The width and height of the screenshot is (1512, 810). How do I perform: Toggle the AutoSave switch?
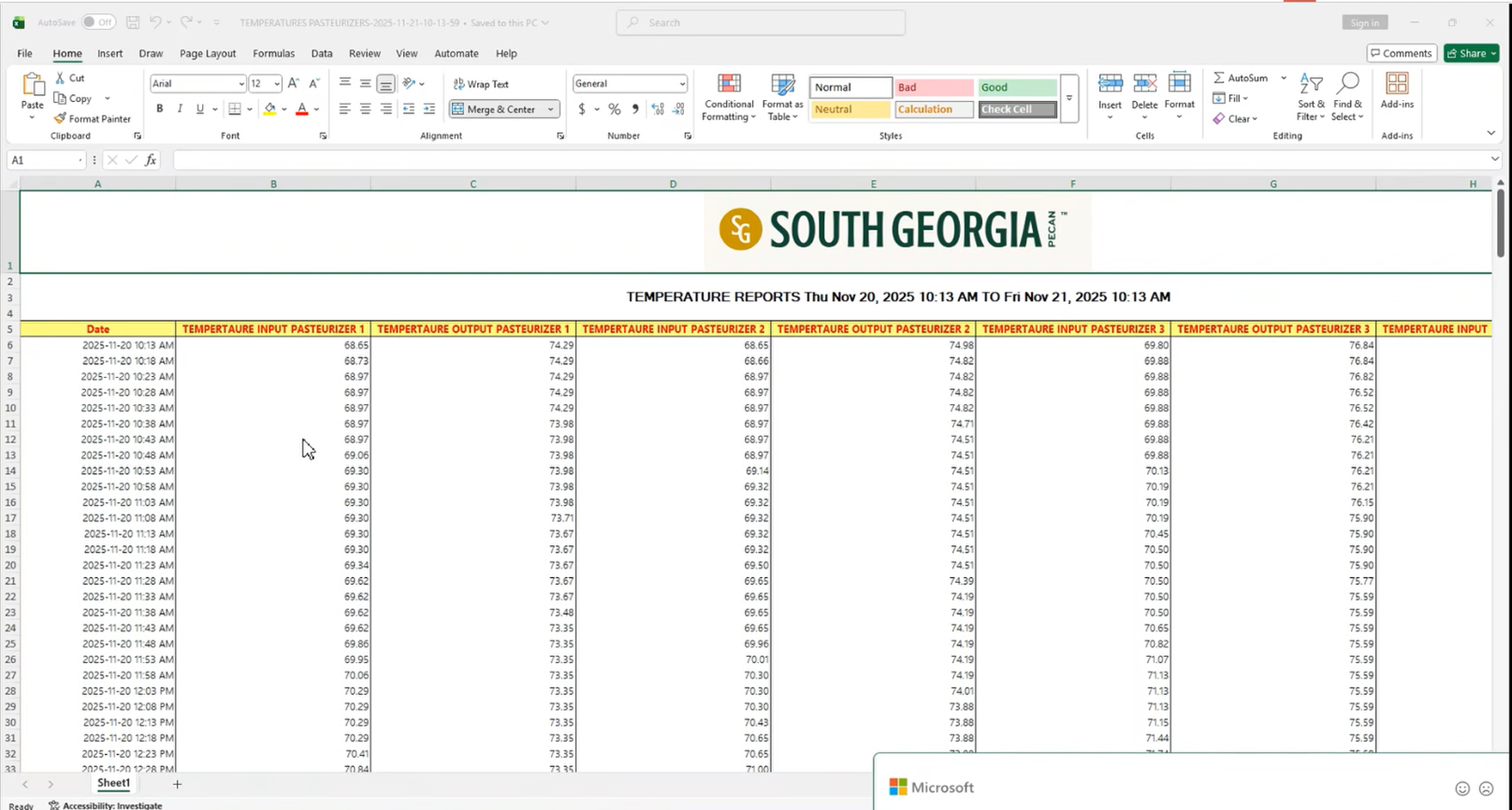click(x=98, y=23)
